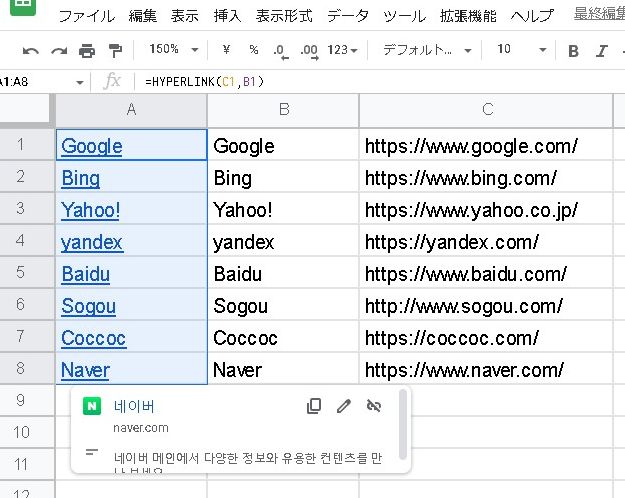Select column A header
Viewport: 625px width, 498px height.
pos(132,110)
